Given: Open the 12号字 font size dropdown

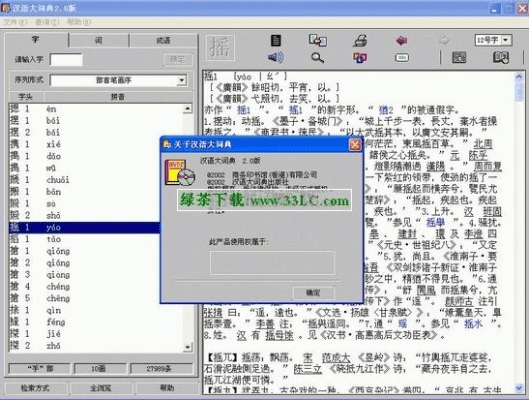Looking at the screenshot, I should pyautogui.click(x=505, y=40).
